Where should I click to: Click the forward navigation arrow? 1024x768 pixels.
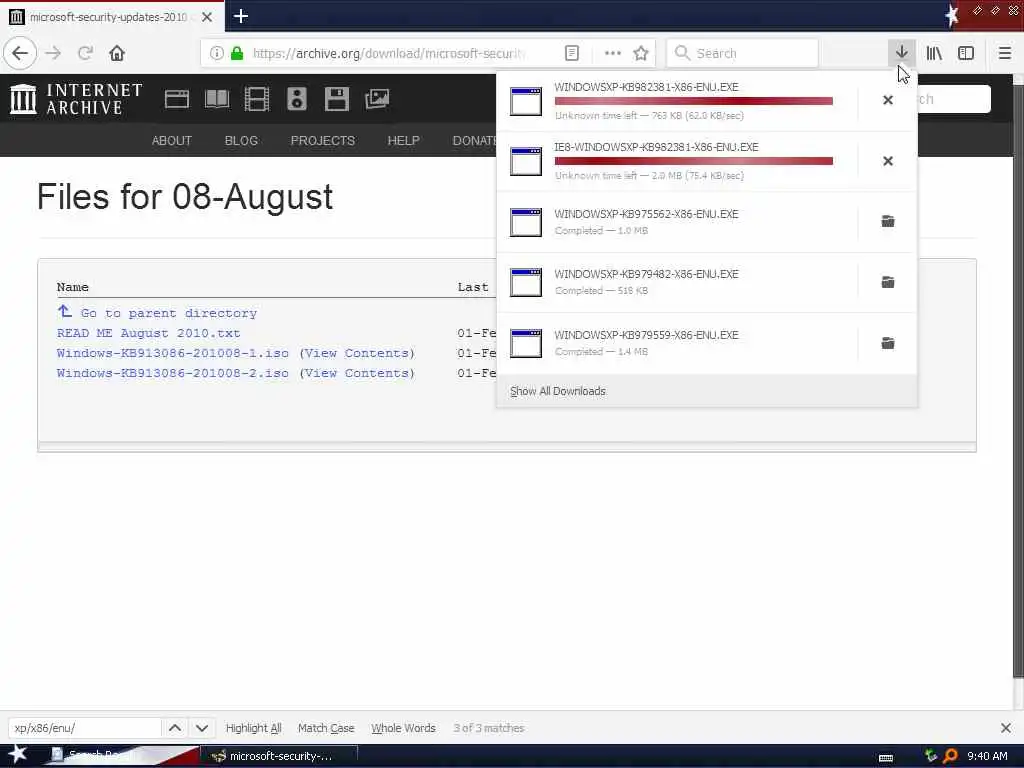pos(54,53)
